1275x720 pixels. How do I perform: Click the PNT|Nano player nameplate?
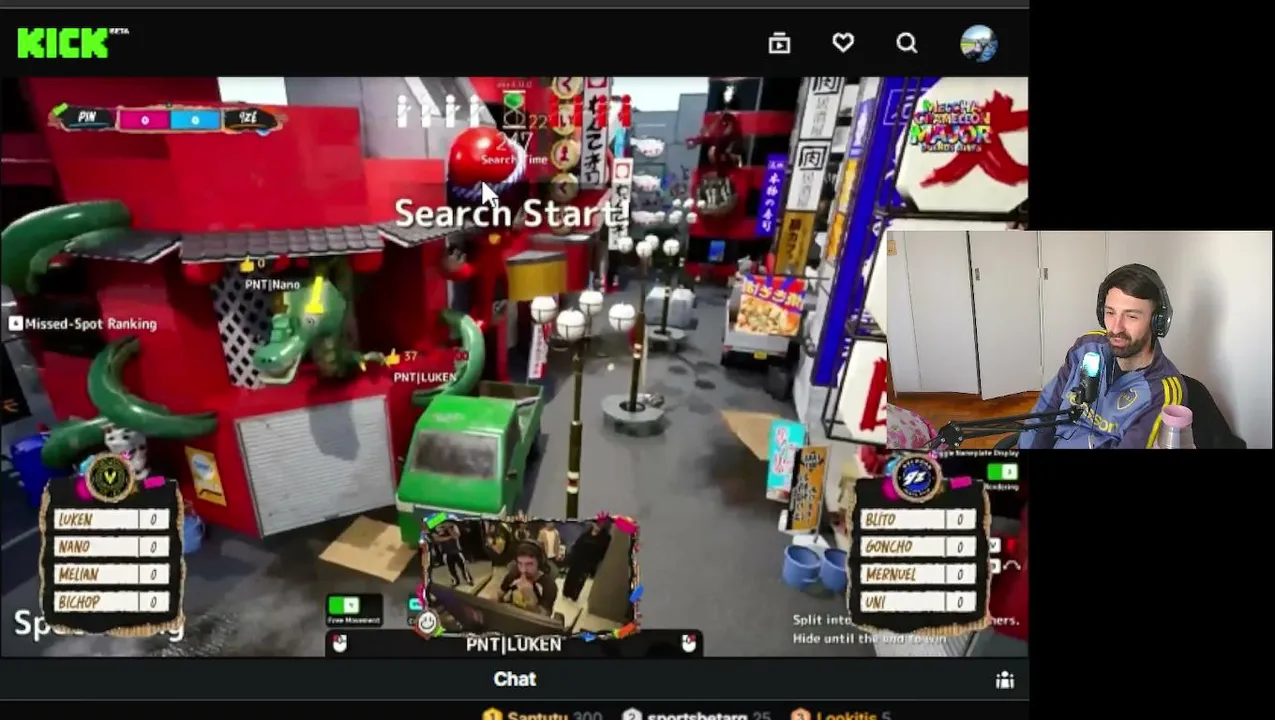pos(272,284)
